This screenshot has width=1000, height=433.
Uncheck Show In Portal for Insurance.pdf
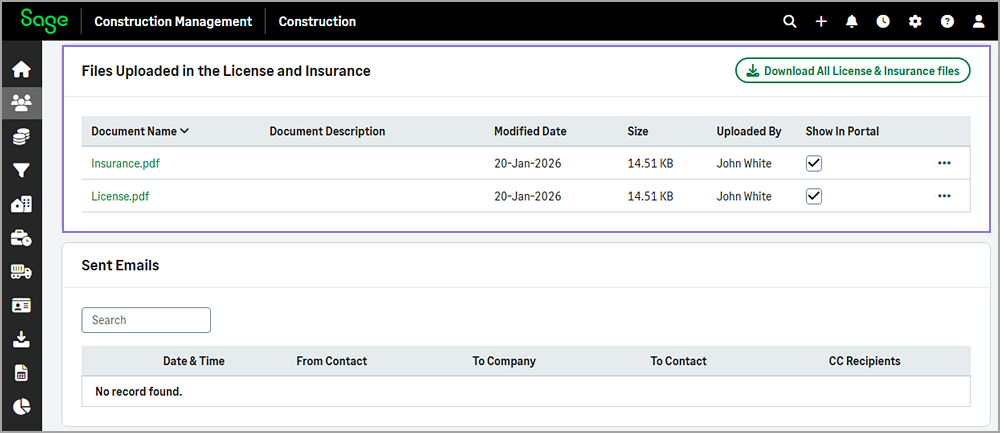pyautogui.click(x=814, y=163)
